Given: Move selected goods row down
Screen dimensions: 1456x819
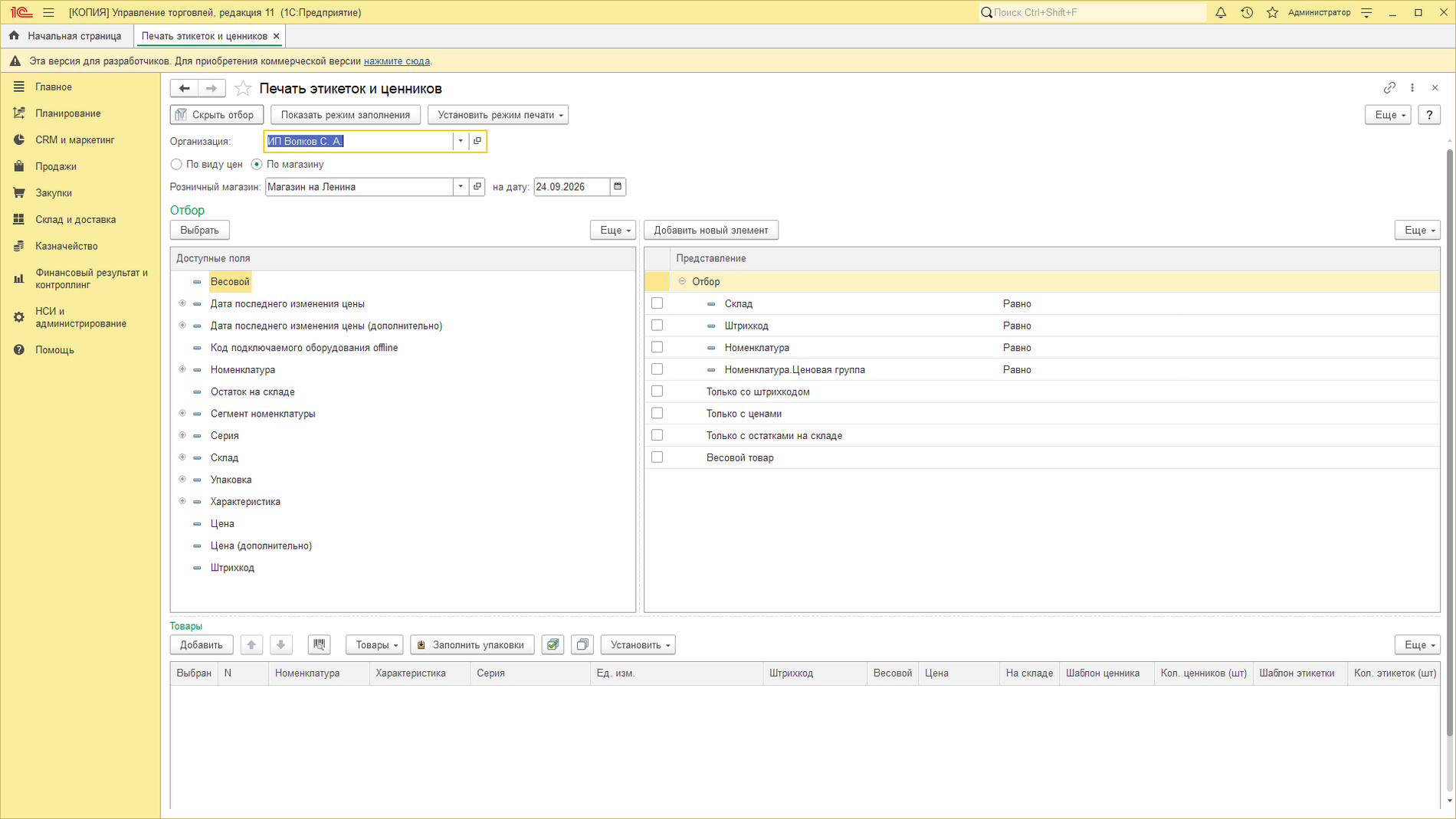Looking at the screenshot, I should pyautogui.click(x=281, y=645).
